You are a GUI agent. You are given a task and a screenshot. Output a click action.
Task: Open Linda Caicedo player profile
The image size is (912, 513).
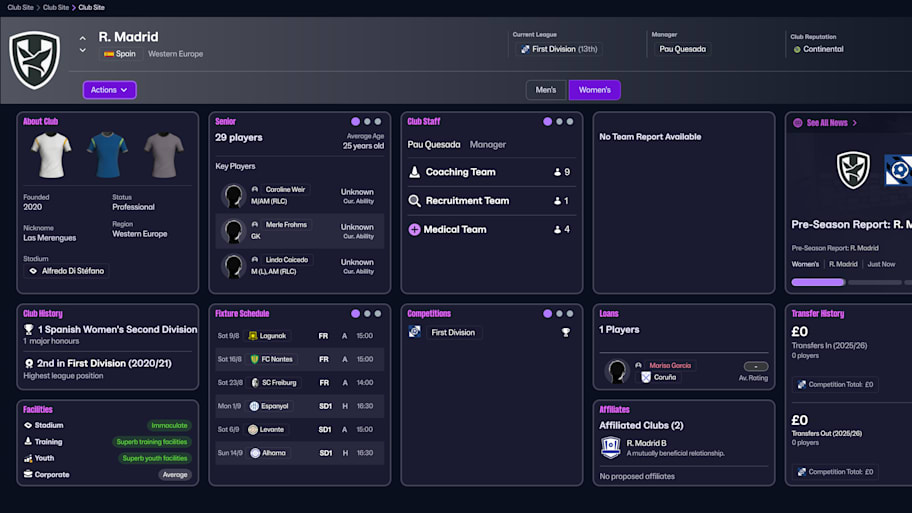286,259
